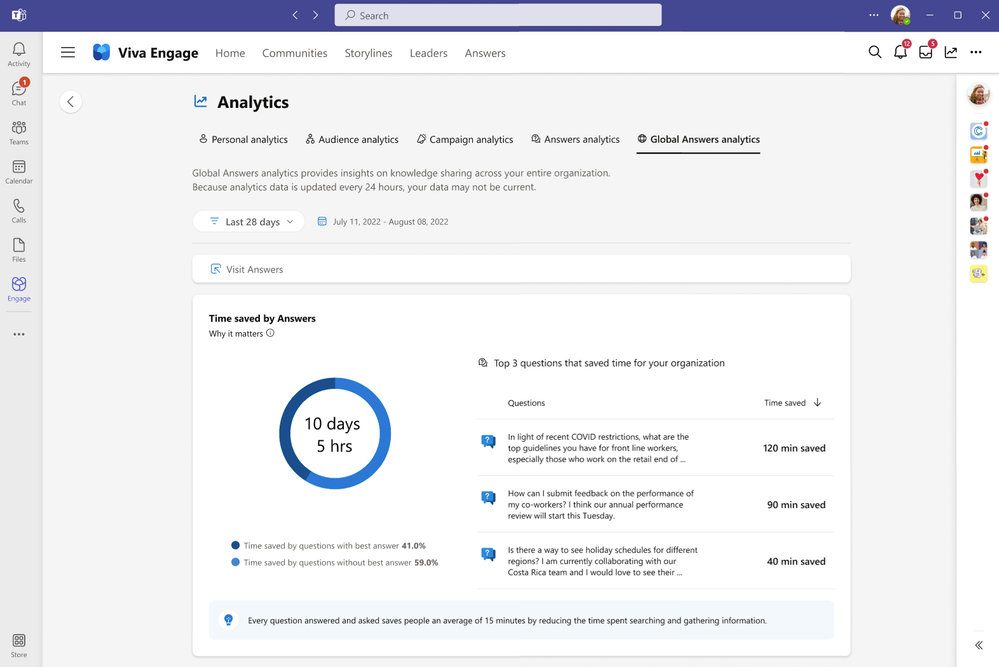Open red heart app in right rail
This screenshot has height=667, width=999.
coord(978,178)
